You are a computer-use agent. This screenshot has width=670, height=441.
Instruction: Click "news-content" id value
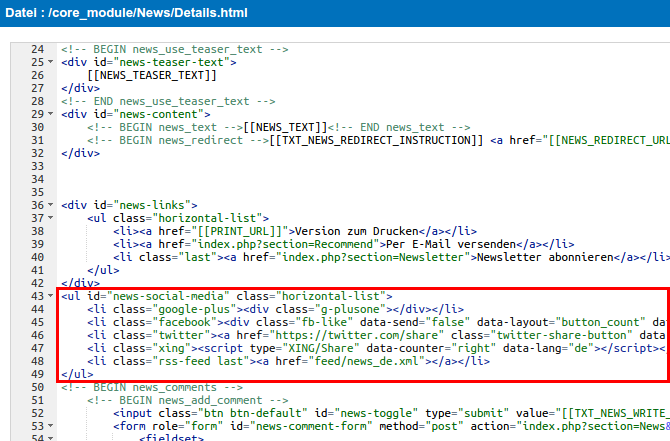click(159, 114)
